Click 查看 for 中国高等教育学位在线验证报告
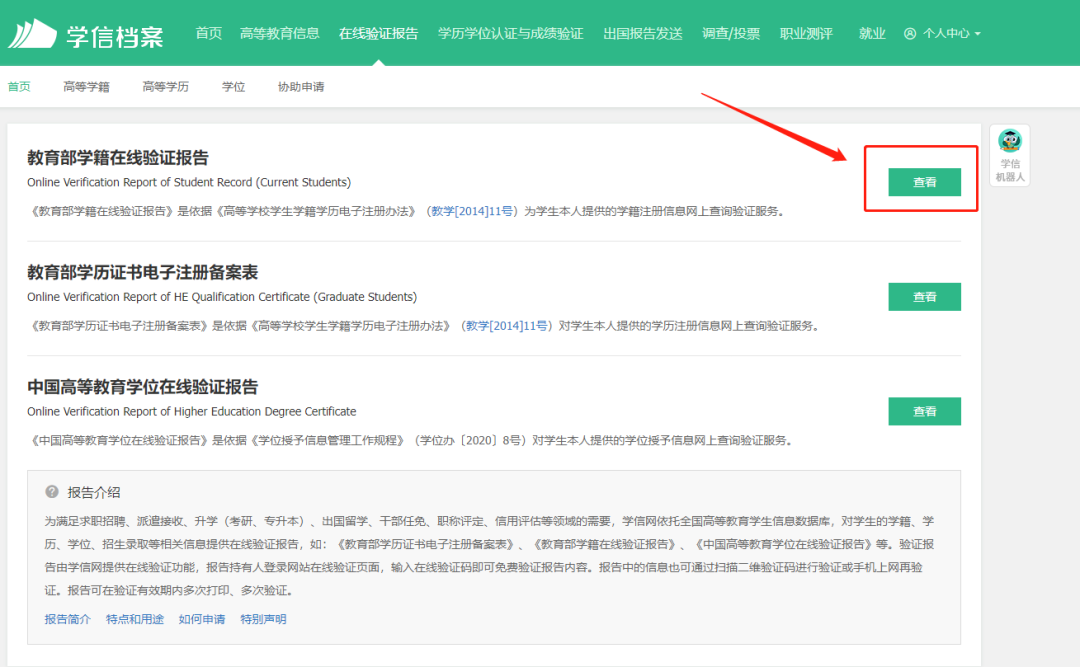Image resolution: width=1080 pixels, height=667 pixels. [924, 411]
